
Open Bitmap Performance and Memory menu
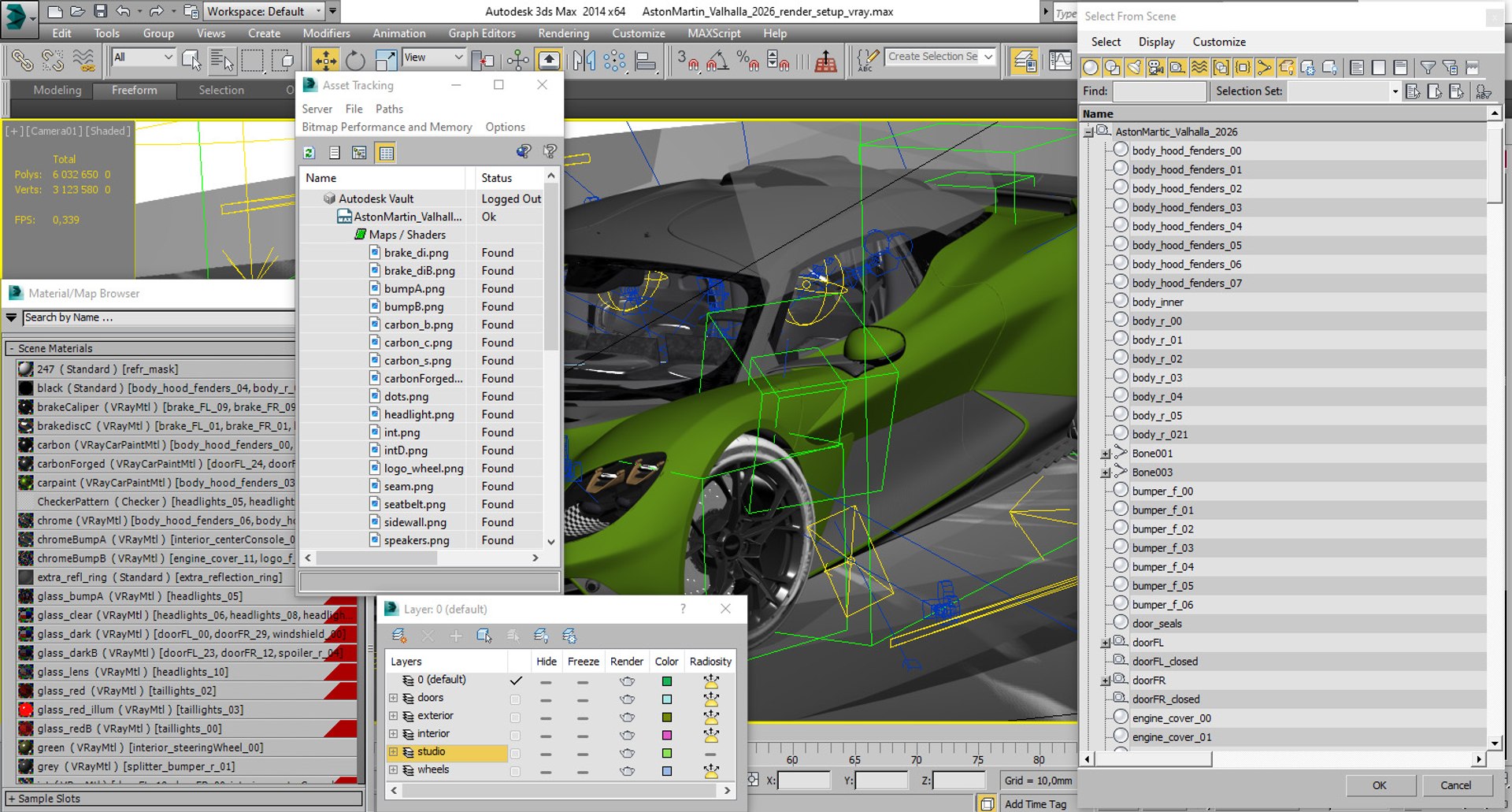tap(387, 127)
